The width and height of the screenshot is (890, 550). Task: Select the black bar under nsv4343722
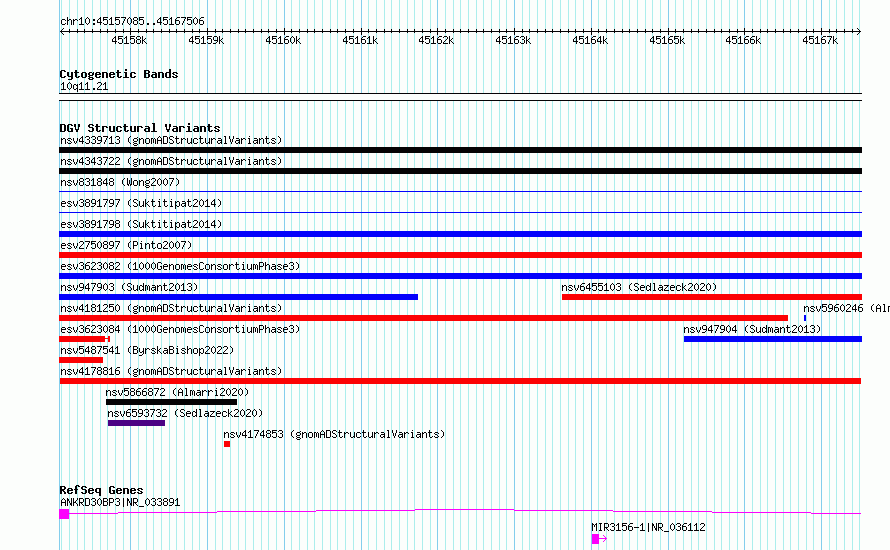tap(460, 171)
